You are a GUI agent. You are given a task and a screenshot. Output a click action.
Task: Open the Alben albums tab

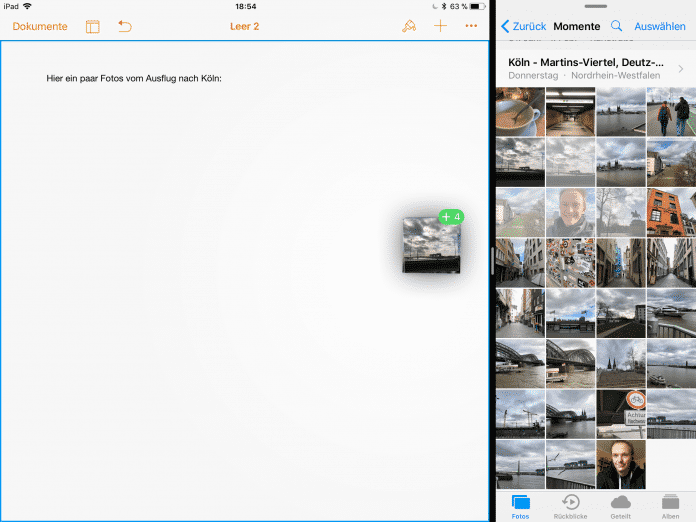(670, 505)
